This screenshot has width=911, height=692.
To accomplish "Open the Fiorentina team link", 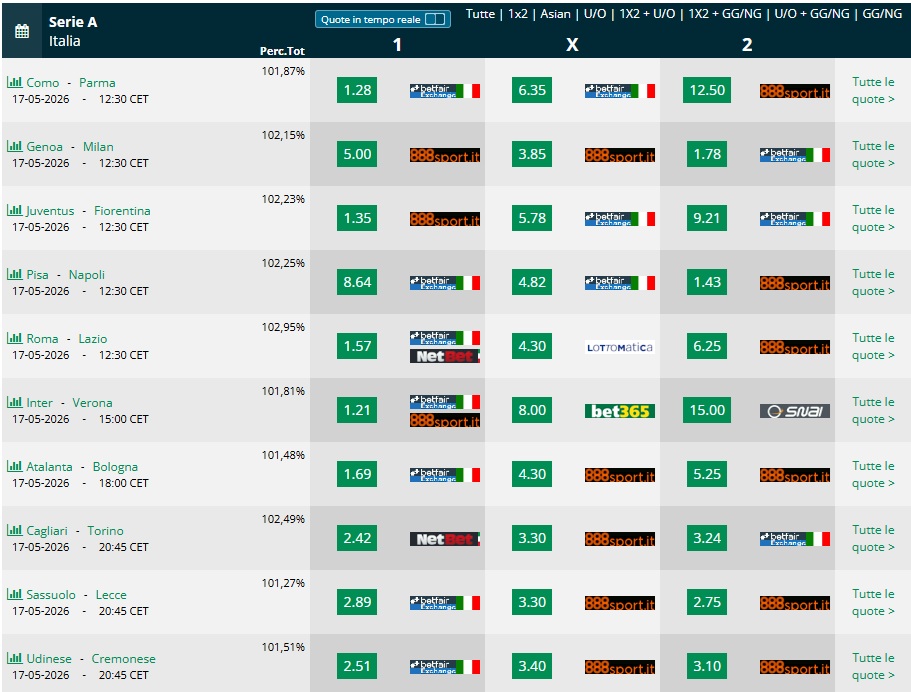I will point(122,210).
